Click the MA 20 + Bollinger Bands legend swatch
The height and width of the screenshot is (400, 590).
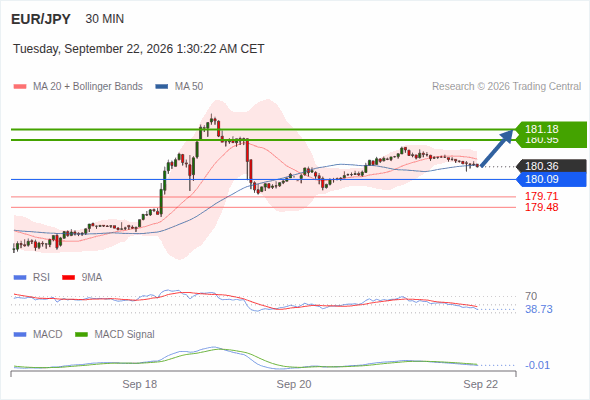pyautogui.click(x=20, y=87)
